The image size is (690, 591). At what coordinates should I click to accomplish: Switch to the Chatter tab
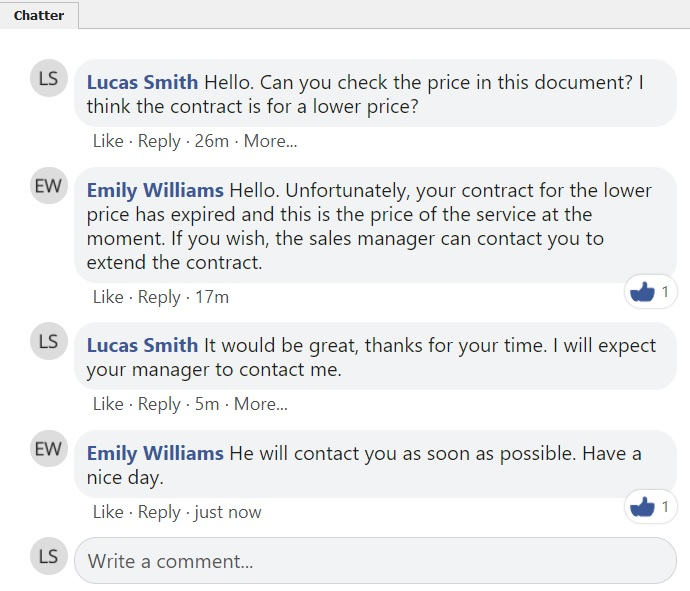pyautogui.click(x=39, y=15)
